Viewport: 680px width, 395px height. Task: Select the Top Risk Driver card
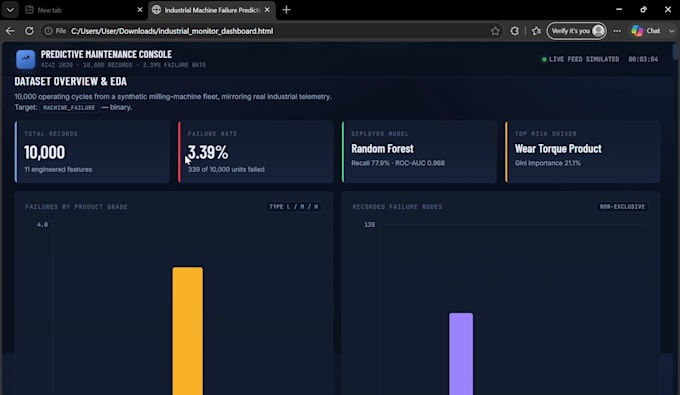click(x=582, y=152)
